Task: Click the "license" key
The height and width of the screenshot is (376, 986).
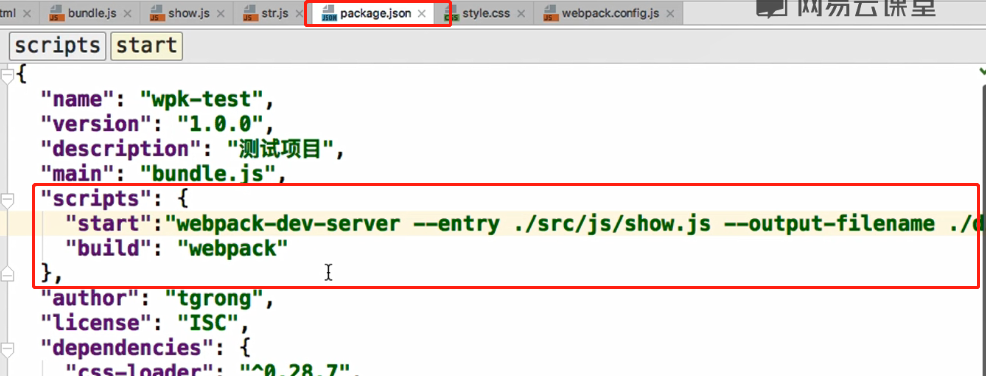Action: click(x=97, y=323)
